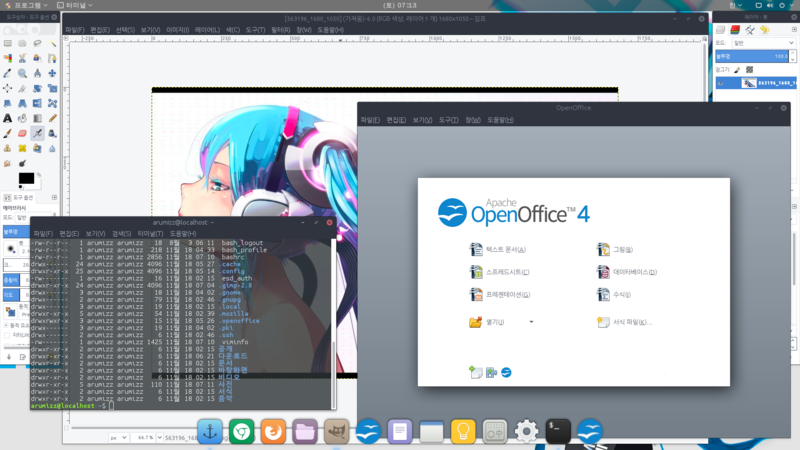The image size is (800, 450).
Task: Adjust the tool options opacity slider
Action: coord(16,232)
